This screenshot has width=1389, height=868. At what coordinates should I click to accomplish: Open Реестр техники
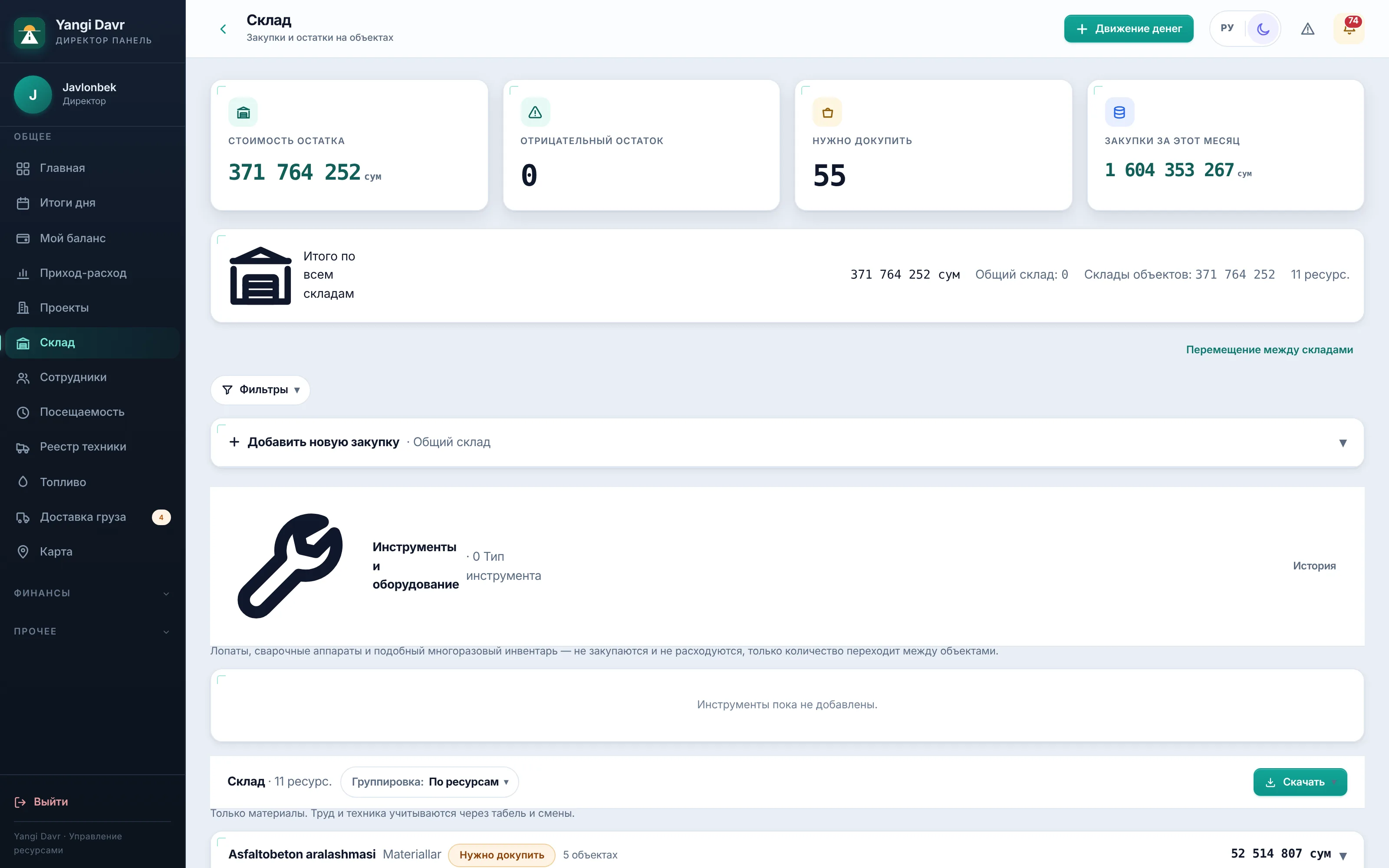(x=92, y=447)
